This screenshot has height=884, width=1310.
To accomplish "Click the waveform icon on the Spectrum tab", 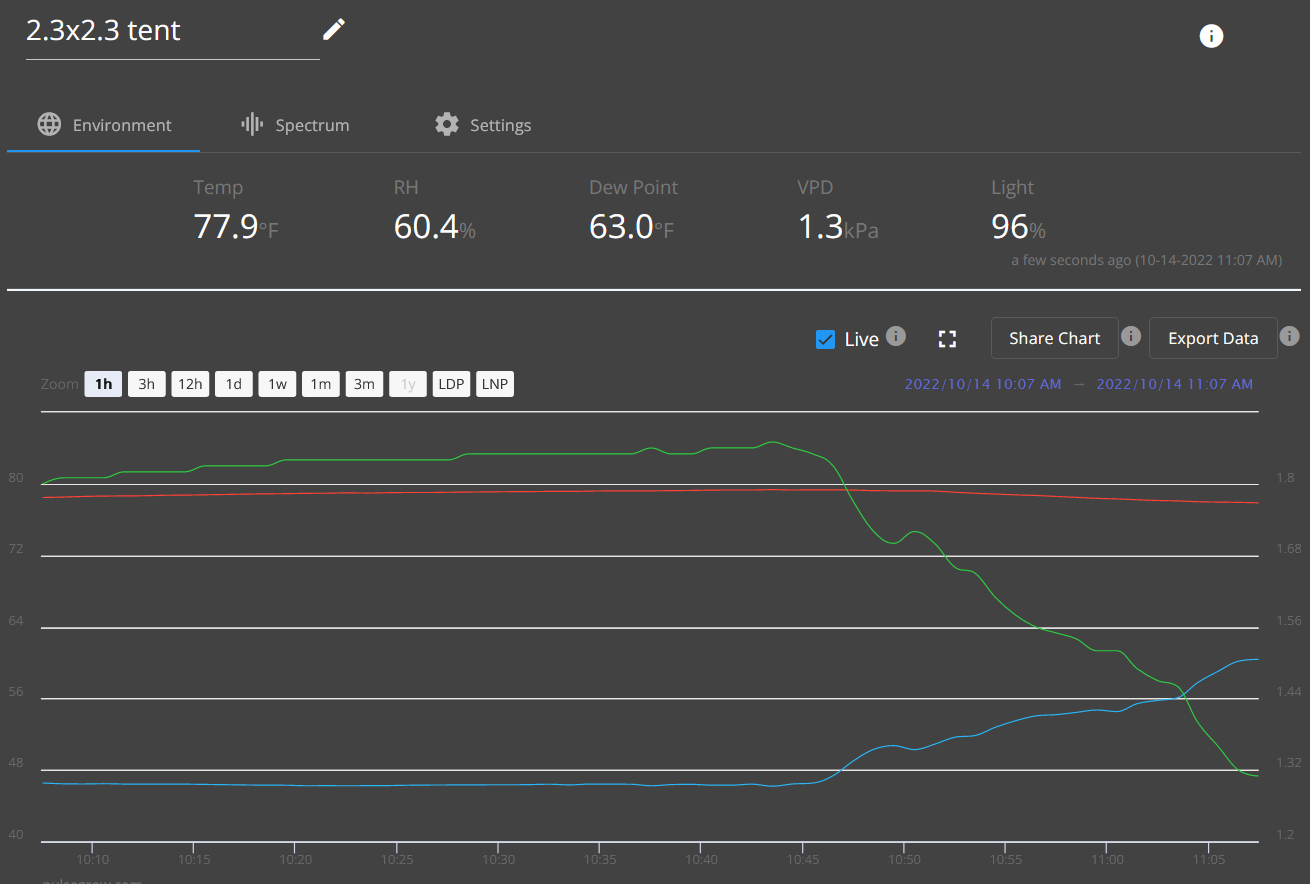I will click(x=252, y=124).
